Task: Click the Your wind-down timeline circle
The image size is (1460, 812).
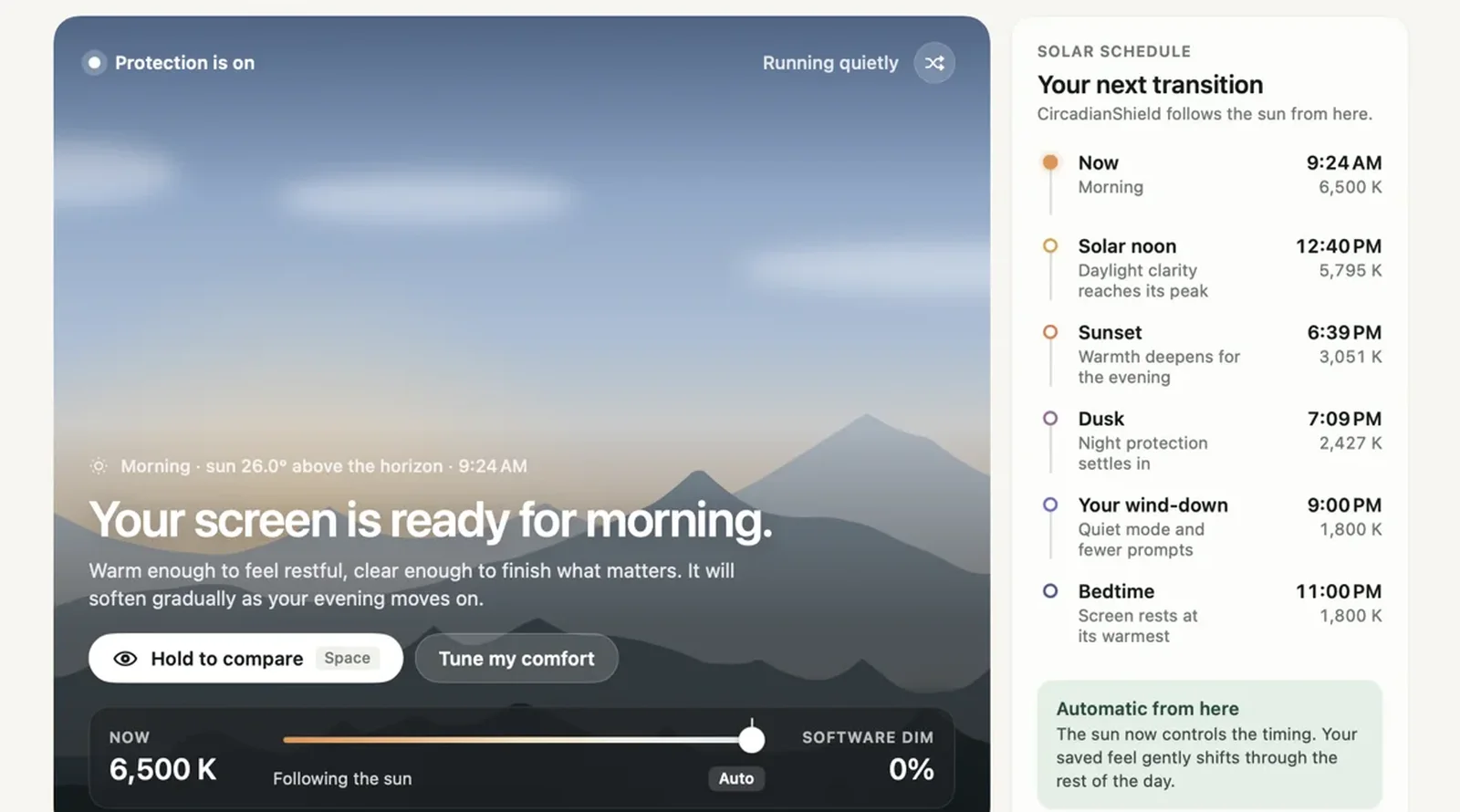Action: (x=1050, y=505)
